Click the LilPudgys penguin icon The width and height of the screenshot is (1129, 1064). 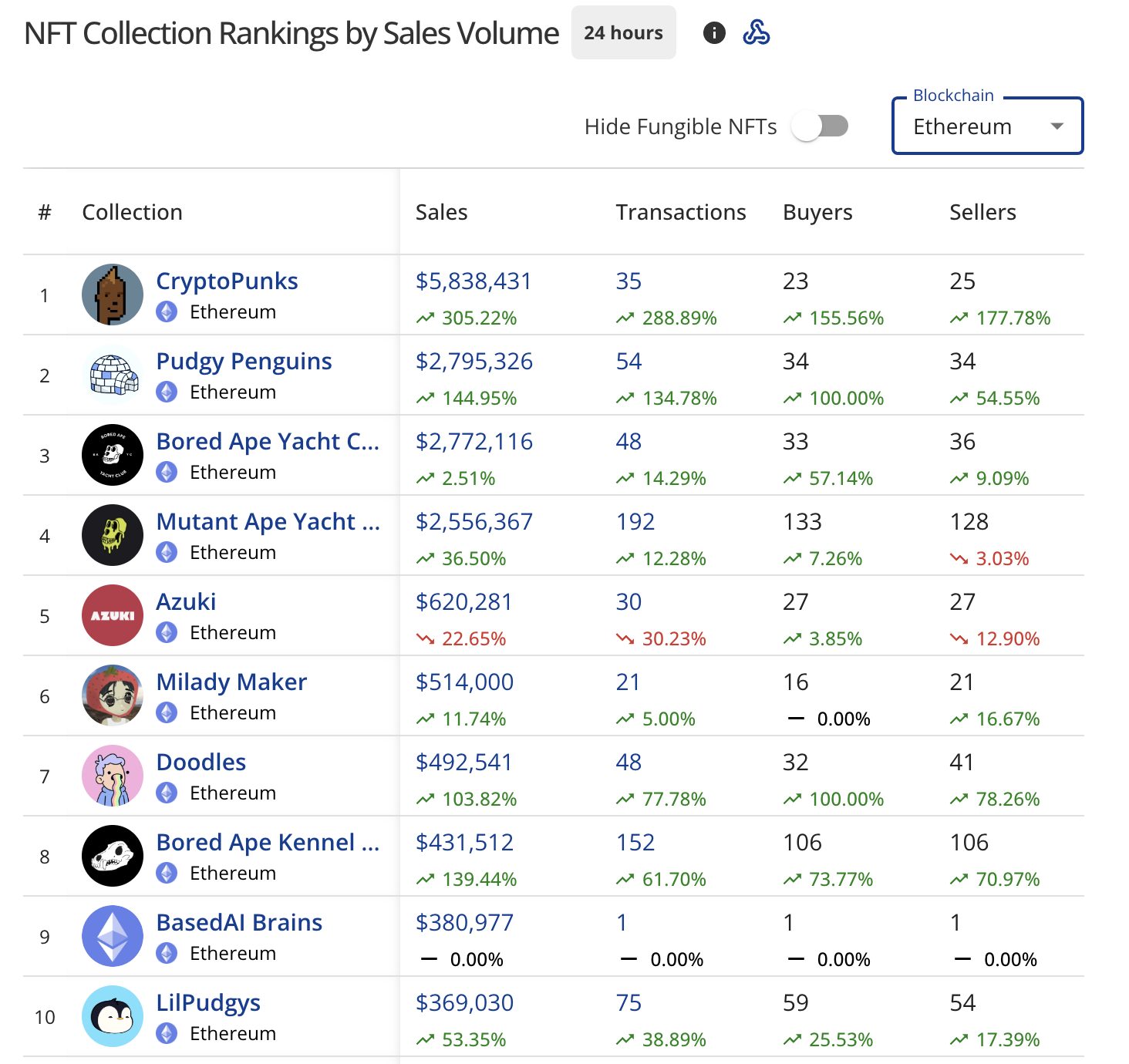click(x=113, y=1016)
